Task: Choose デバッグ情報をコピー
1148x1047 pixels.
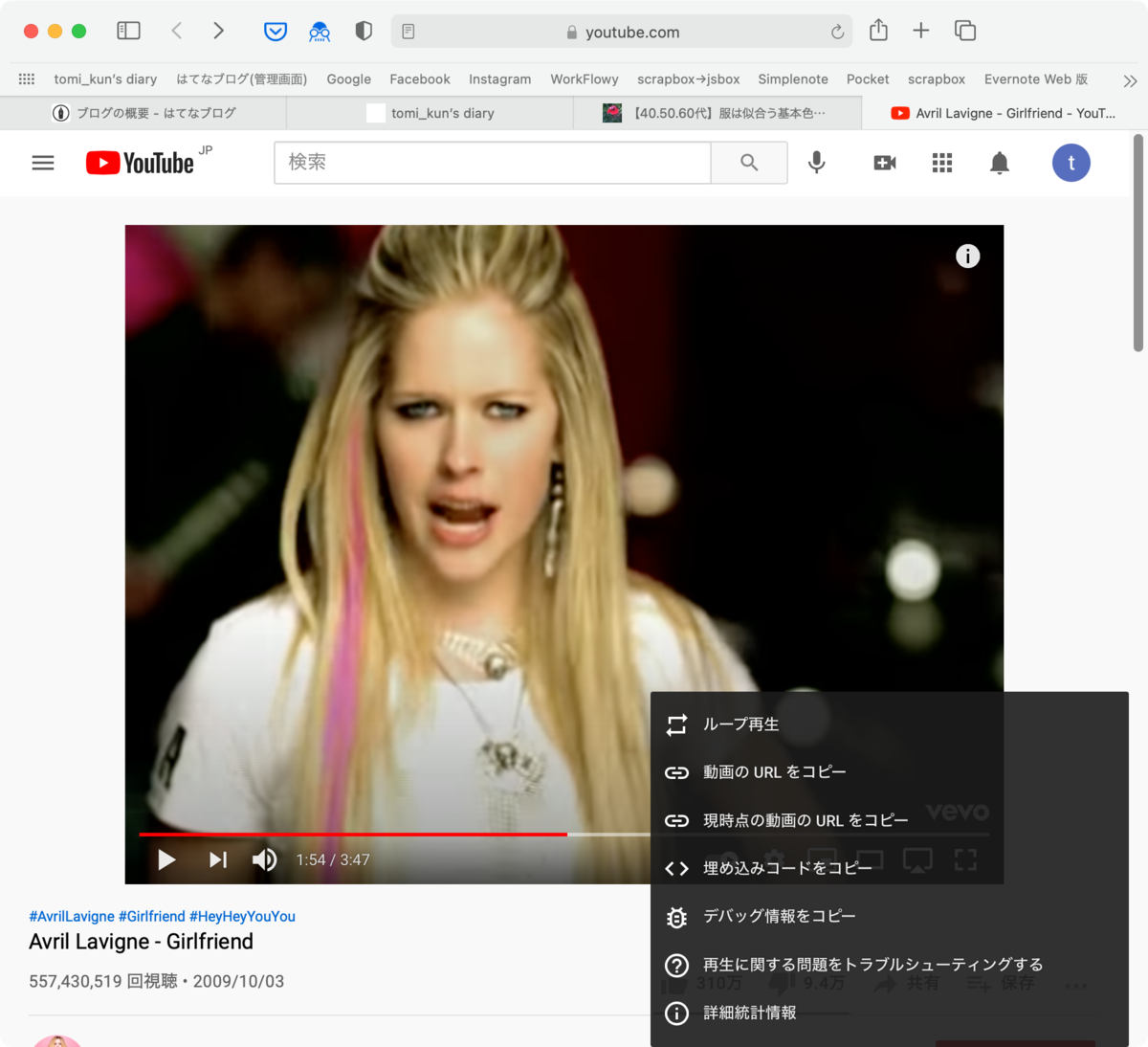Action: pos(890,916)
